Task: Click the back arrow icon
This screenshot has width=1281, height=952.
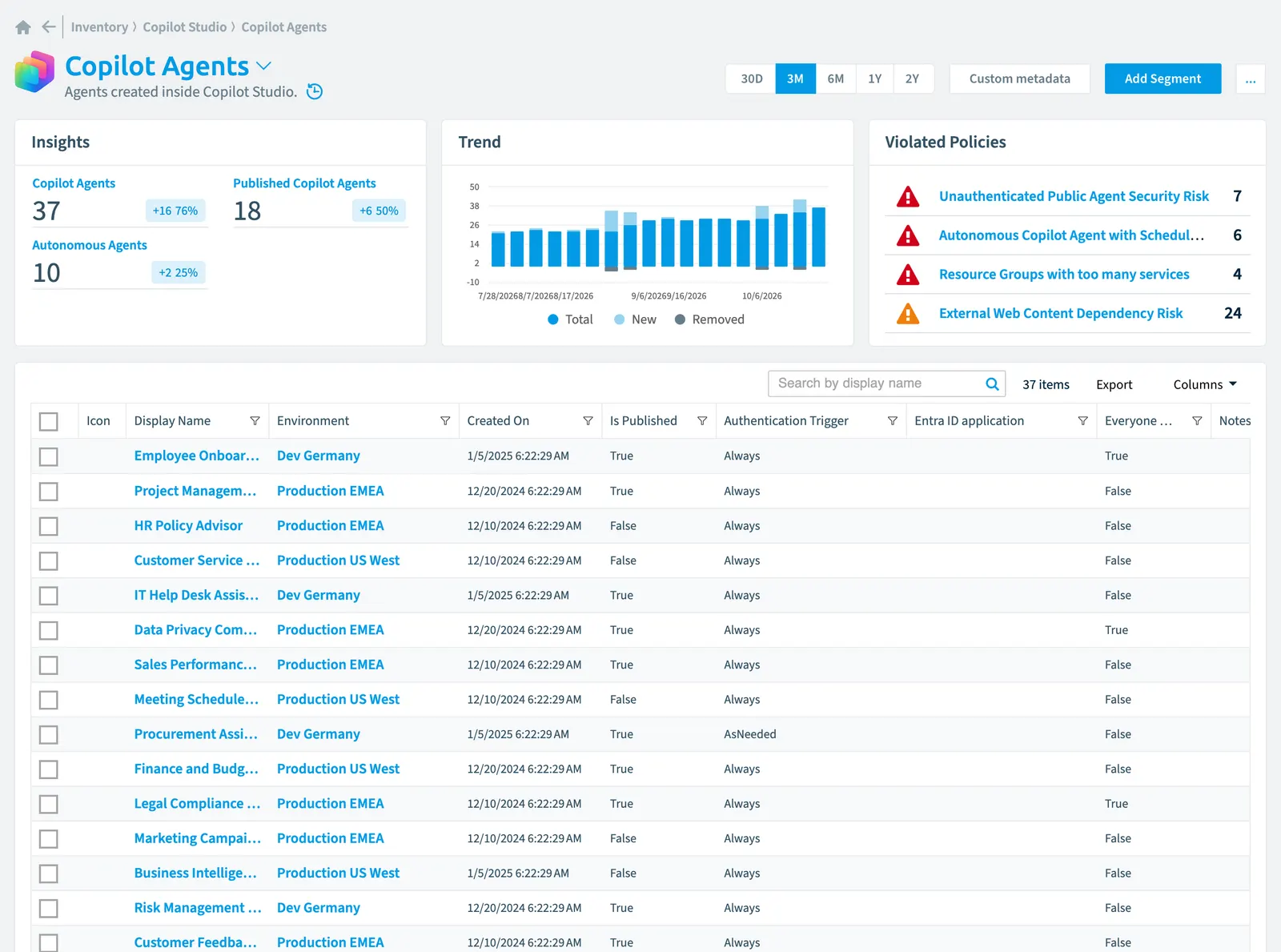Action: (x=49, y=27)
